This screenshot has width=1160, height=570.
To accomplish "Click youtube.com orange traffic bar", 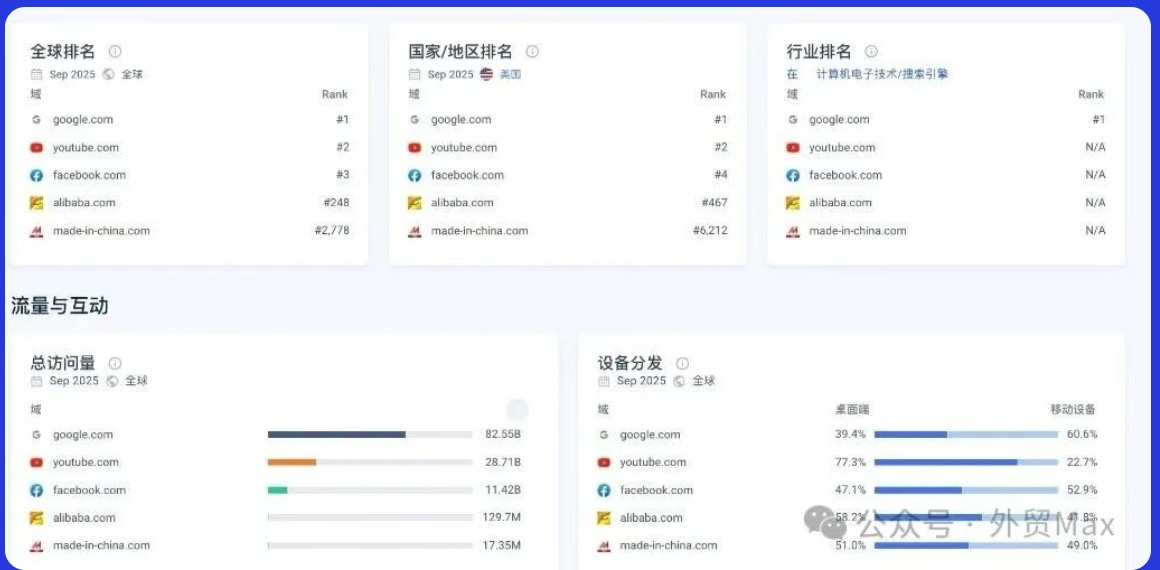I will coord(292,462).
